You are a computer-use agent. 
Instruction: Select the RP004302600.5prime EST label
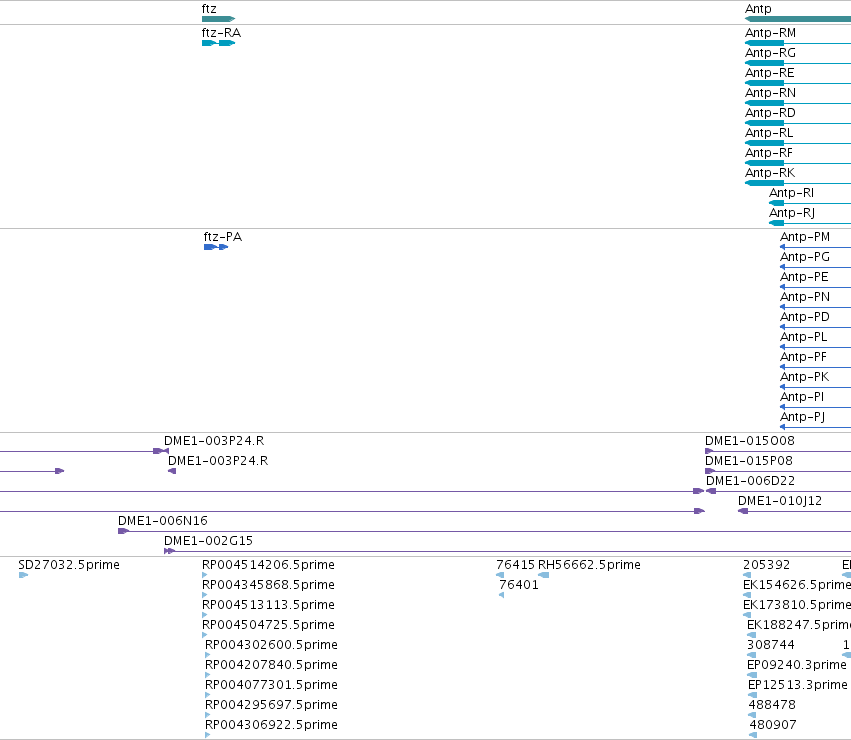click(x=271, y=645)
